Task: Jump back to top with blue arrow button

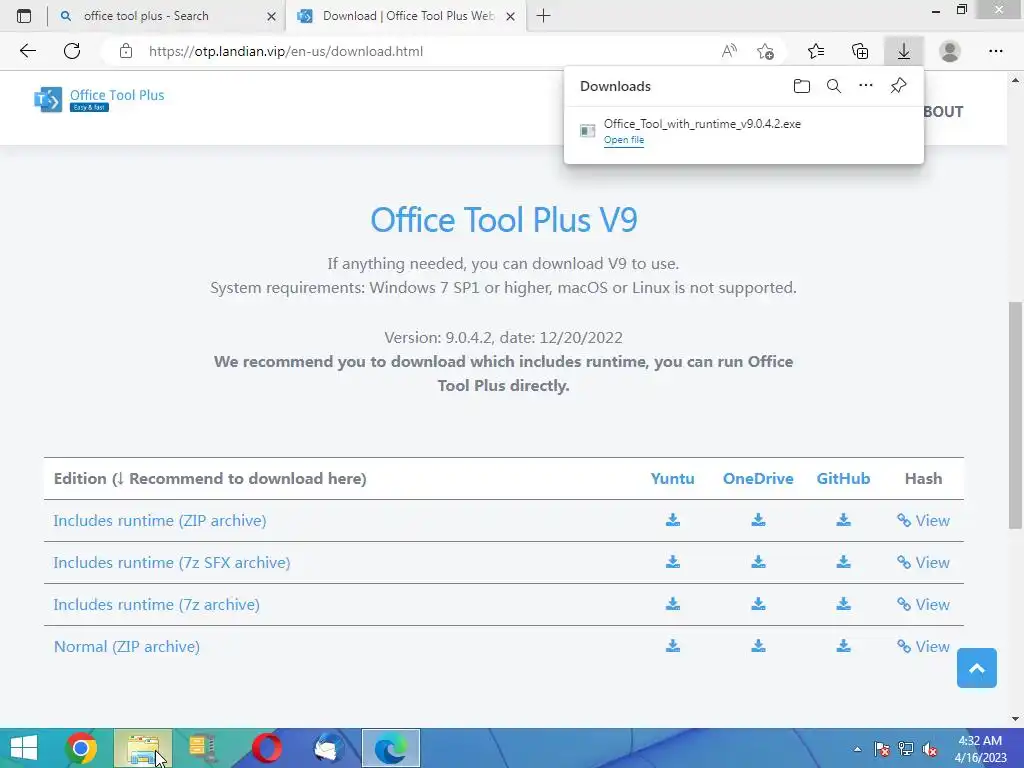Action: point(977,667)
